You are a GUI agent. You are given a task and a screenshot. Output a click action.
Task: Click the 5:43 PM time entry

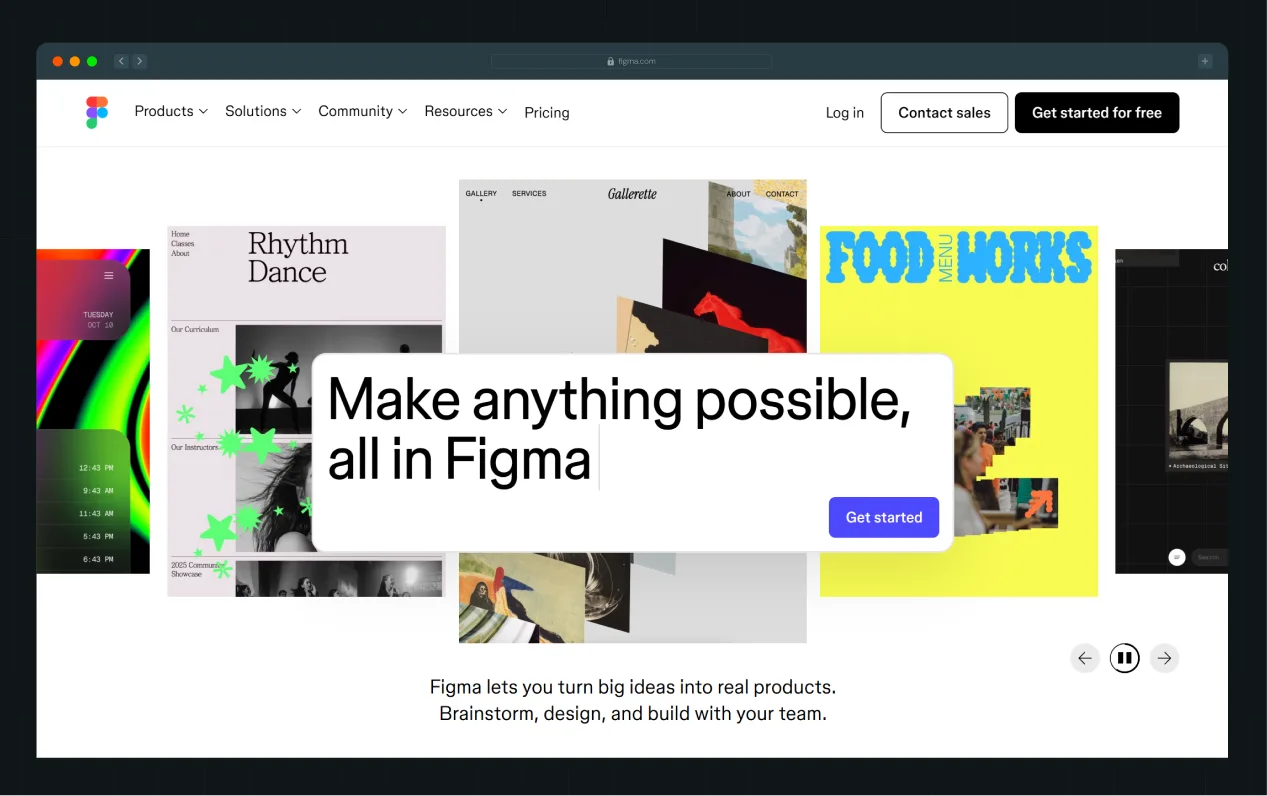(98, 537)
